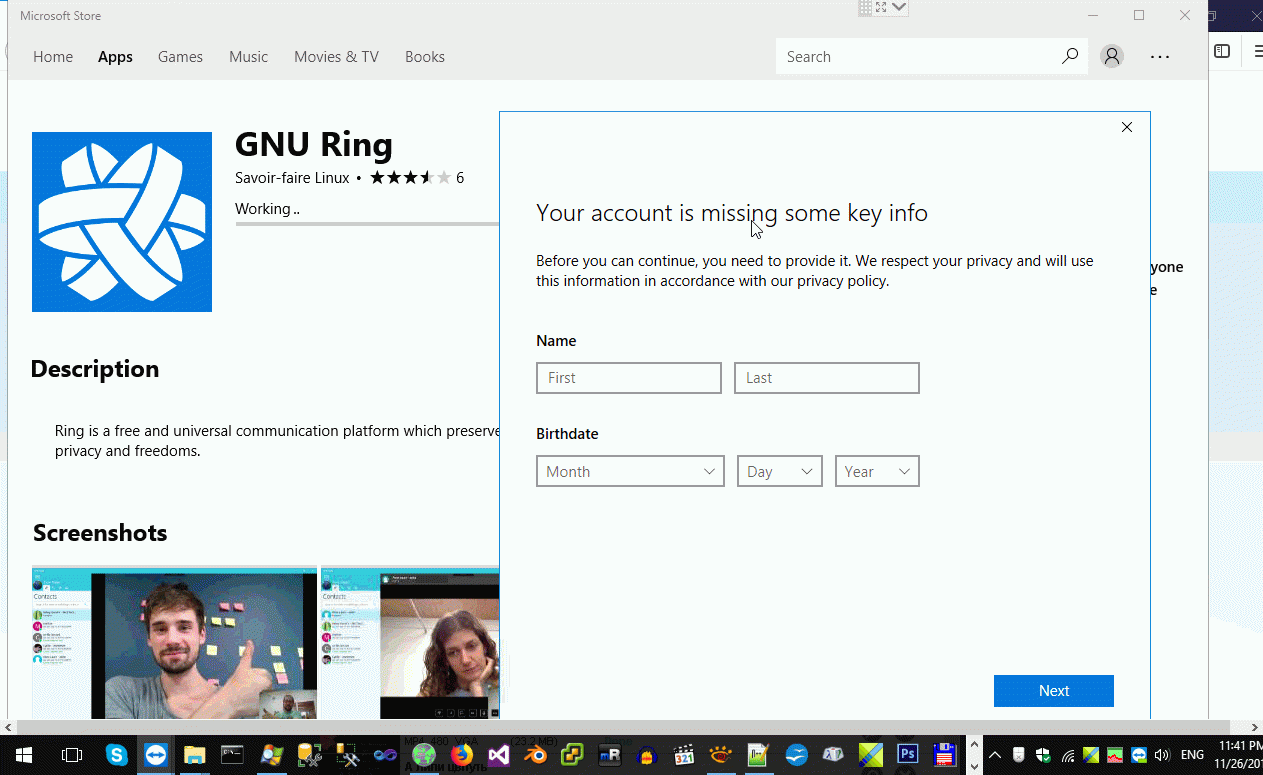
Task: Open Photoshop from the taskbar
Action: [908, 755]
